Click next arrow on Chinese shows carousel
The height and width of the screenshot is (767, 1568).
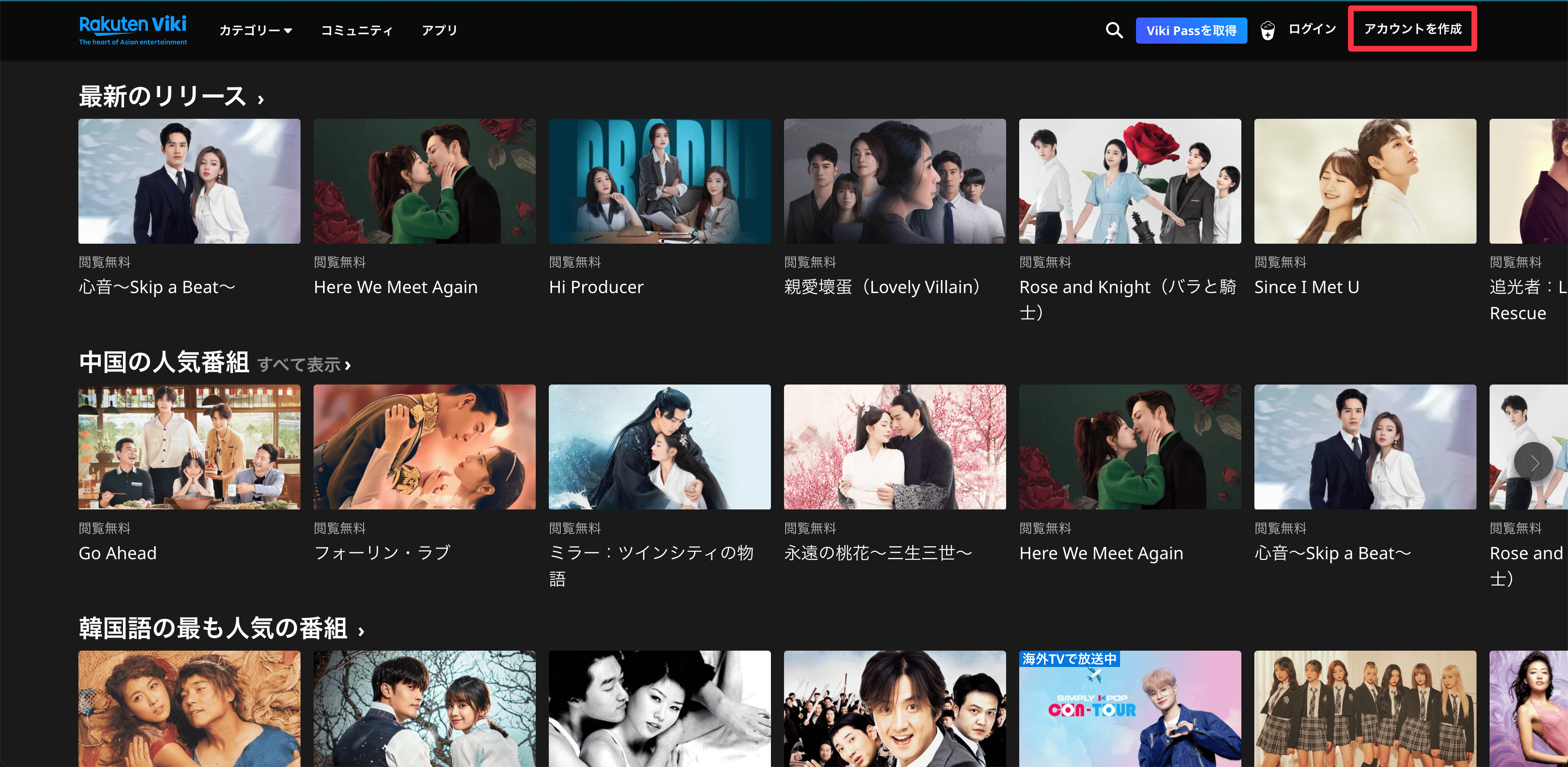coord(1533,462)
